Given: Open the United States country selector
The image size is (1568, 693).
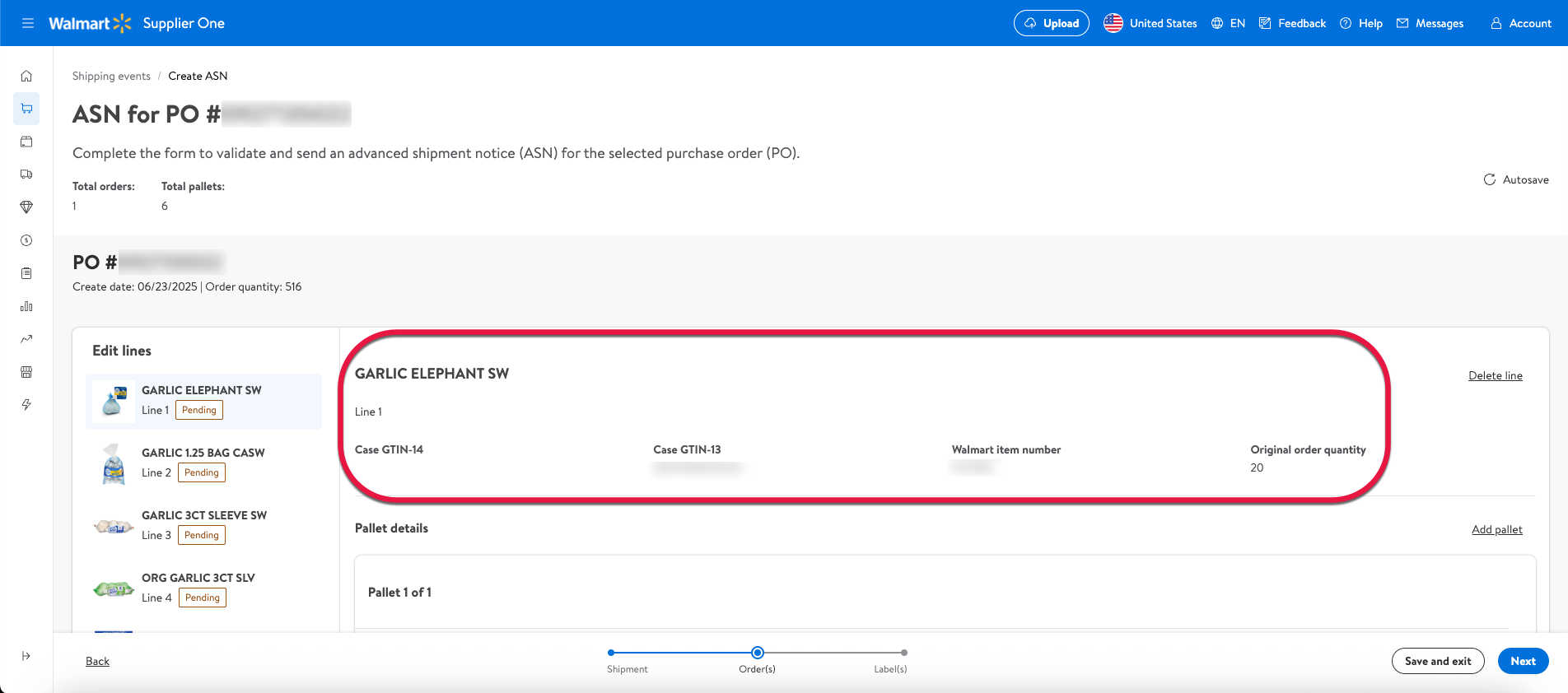Looking at the screenshot, I should click(1150, 23).
